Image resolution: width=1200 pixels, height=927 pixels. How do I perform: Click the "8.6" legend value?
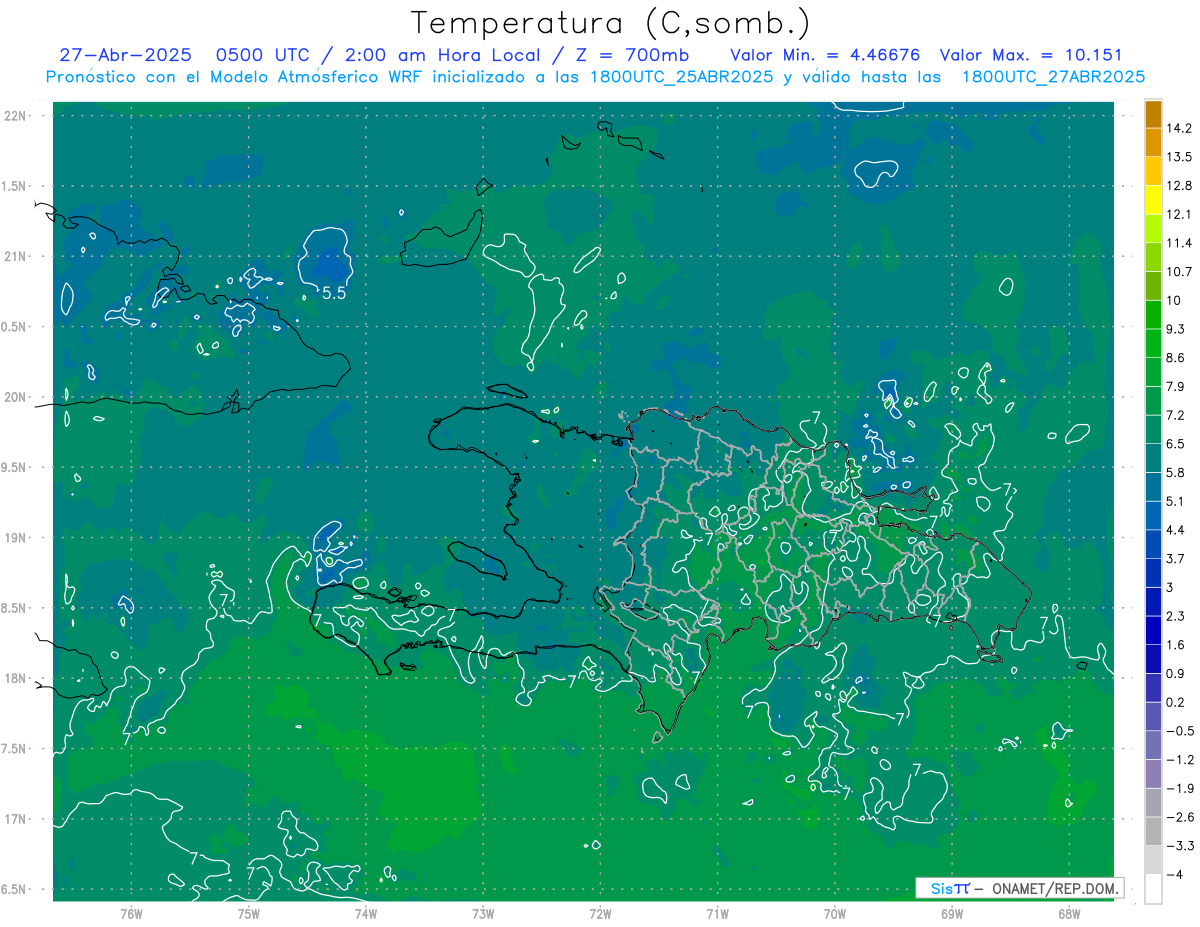coord(1176,358)
